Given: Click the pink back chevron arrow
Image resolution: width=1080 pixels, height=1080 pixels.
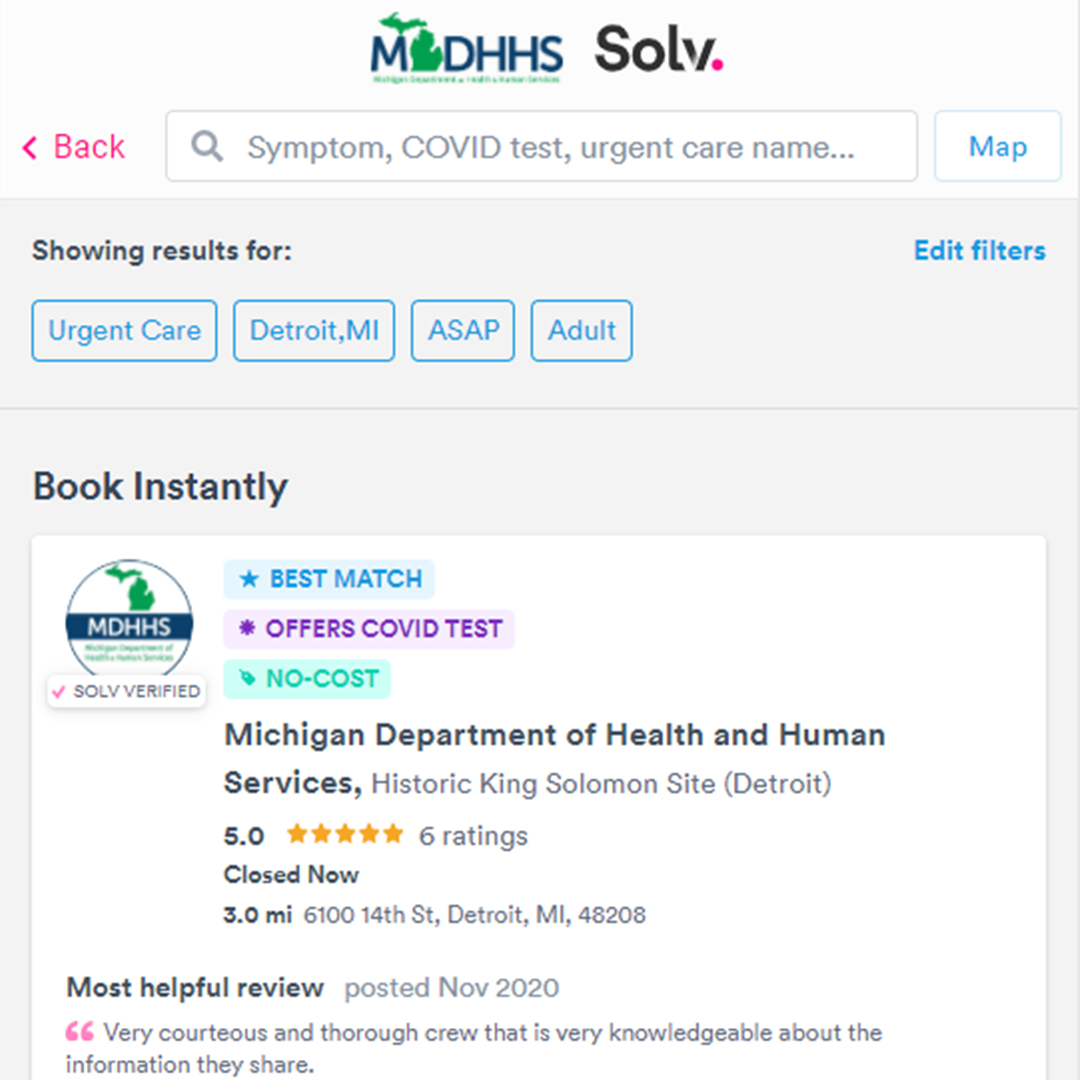Looking at the screenshot, I should [x=30, y=147].
